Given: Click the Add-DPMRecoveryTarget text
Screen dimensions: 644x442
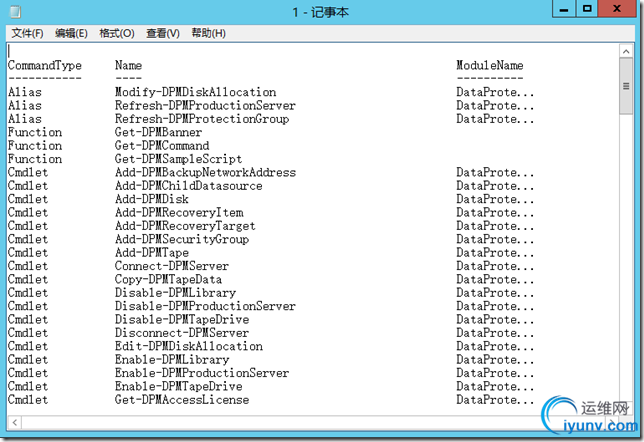Looking at the screenshot, I should pyautogui.click(x=185, y=226).
